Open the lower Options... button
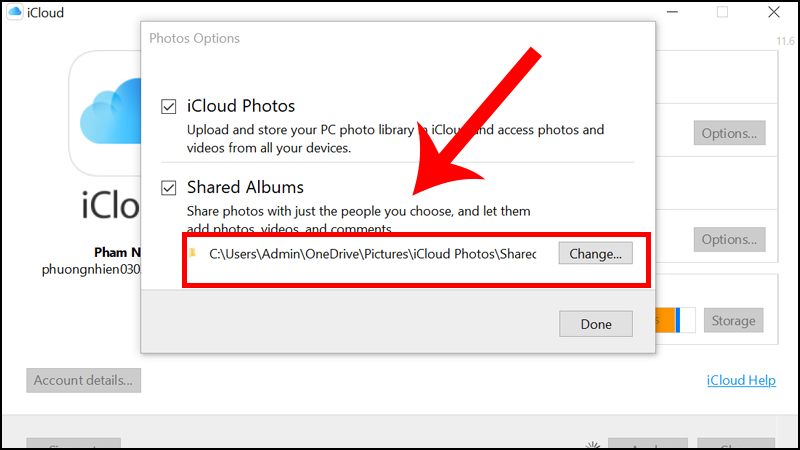 click(x=729, y=240)
